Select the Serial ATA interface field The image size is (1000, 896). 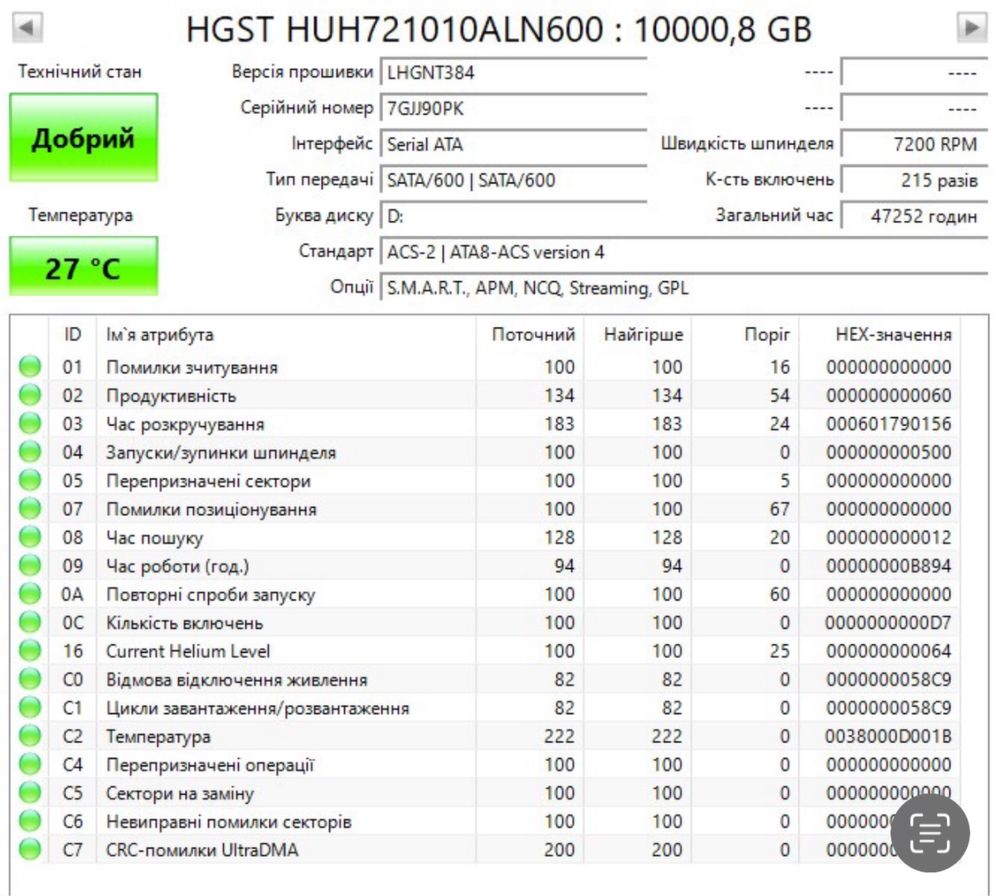pos(513,144)
